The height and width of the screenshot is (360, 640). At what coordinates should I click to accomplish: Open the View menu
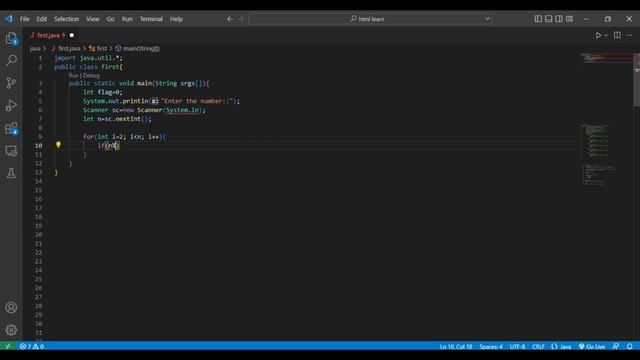[93, 19]
